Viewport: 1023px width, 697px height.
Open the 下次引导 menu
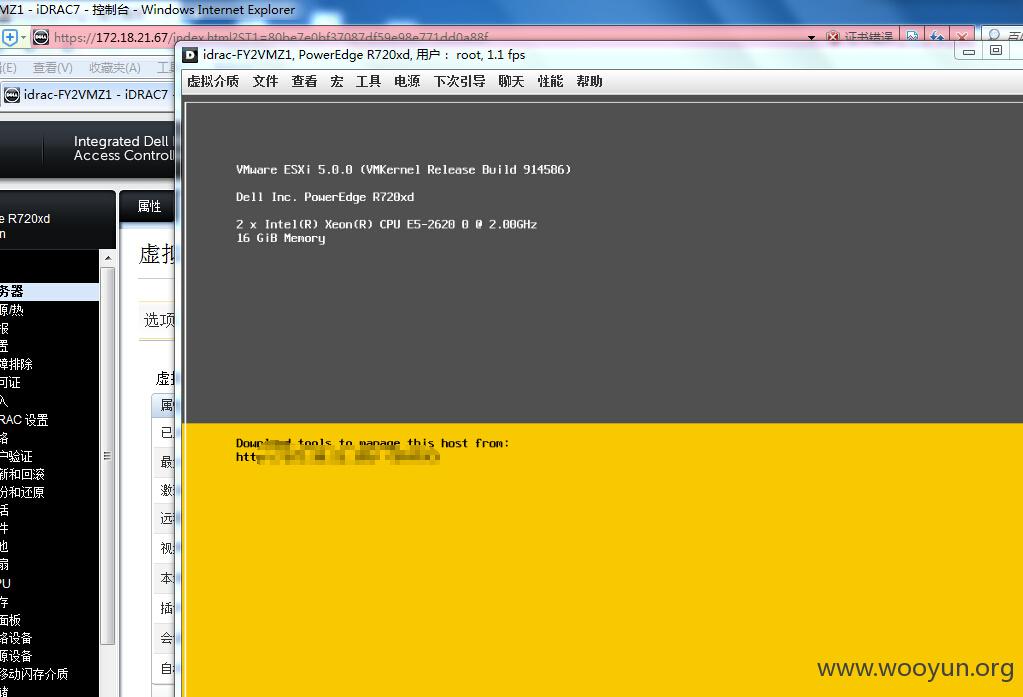(x=459, y=81)
